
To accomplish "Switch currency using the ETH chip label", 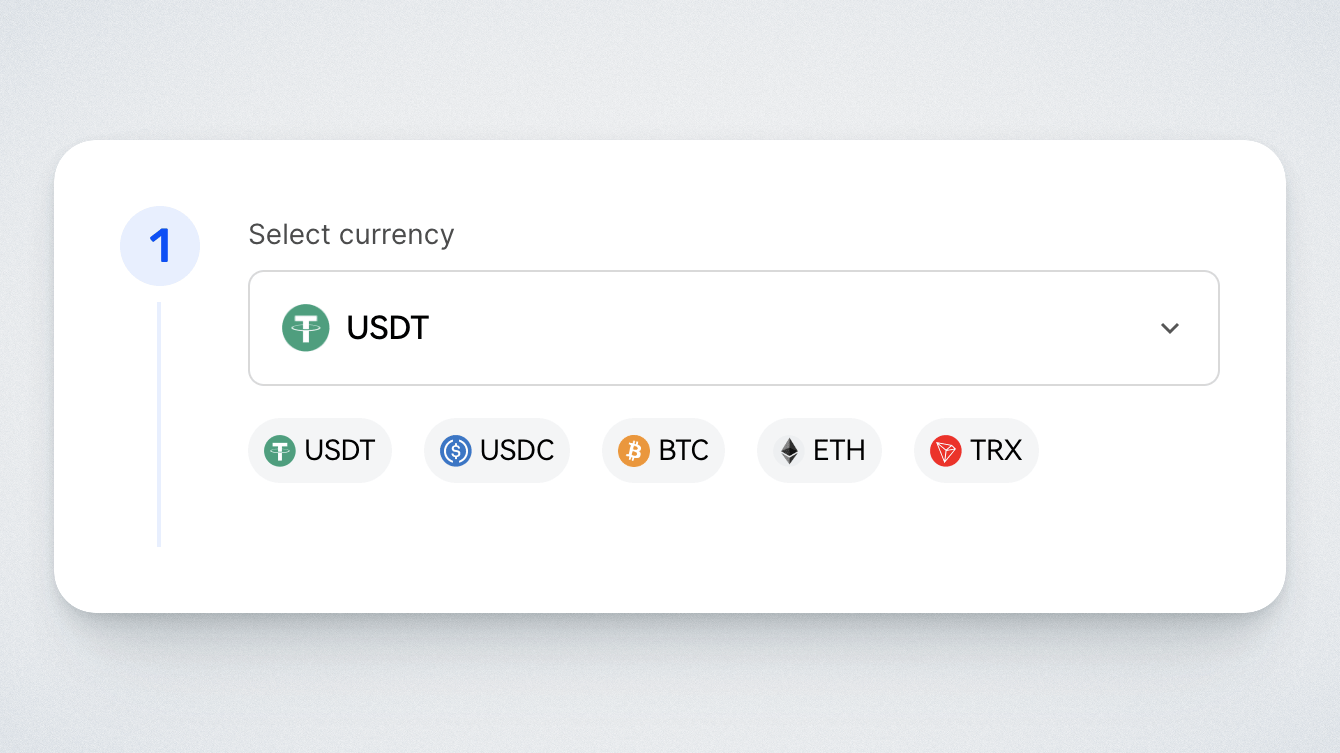I will click(839, 451).
